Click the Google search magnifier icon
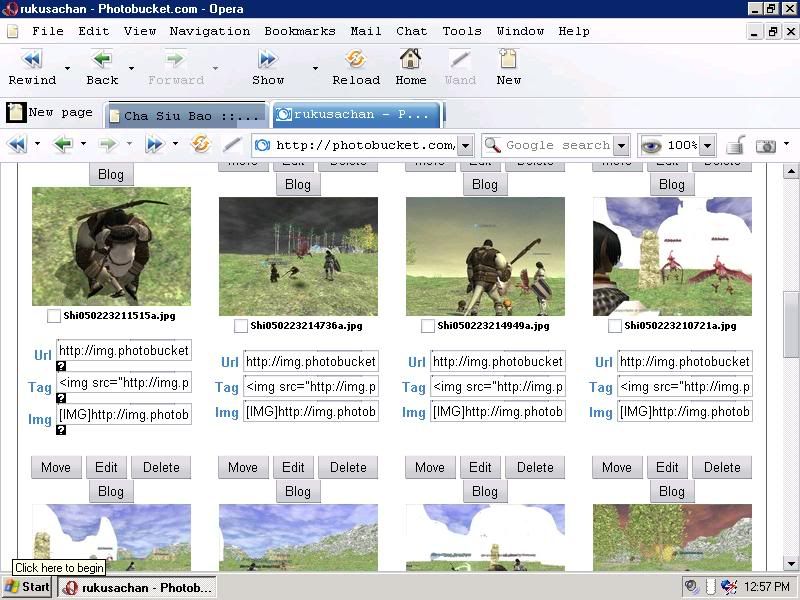Screen dimensions: 800x600 pyautogui.click(x=492, y=145)
